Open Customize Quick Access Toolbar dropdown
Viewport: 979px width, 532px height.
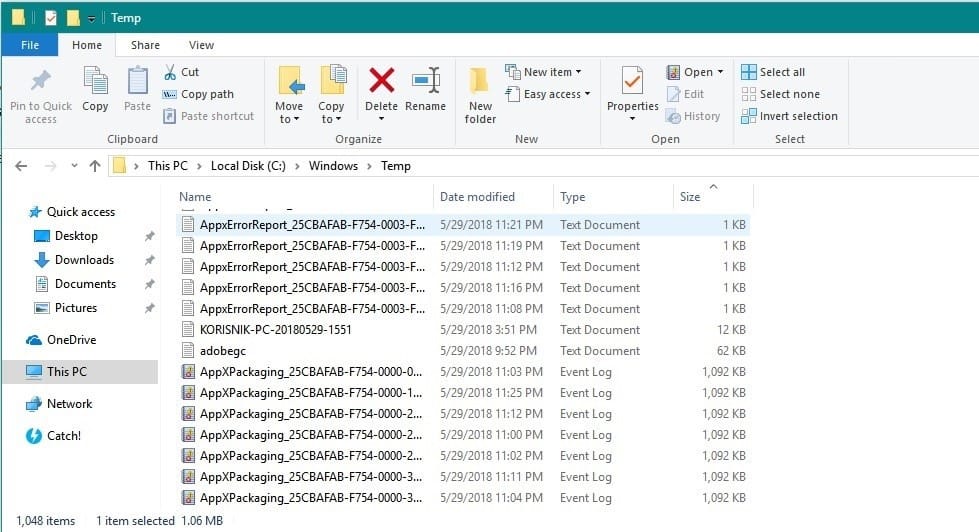pos(91,19)
